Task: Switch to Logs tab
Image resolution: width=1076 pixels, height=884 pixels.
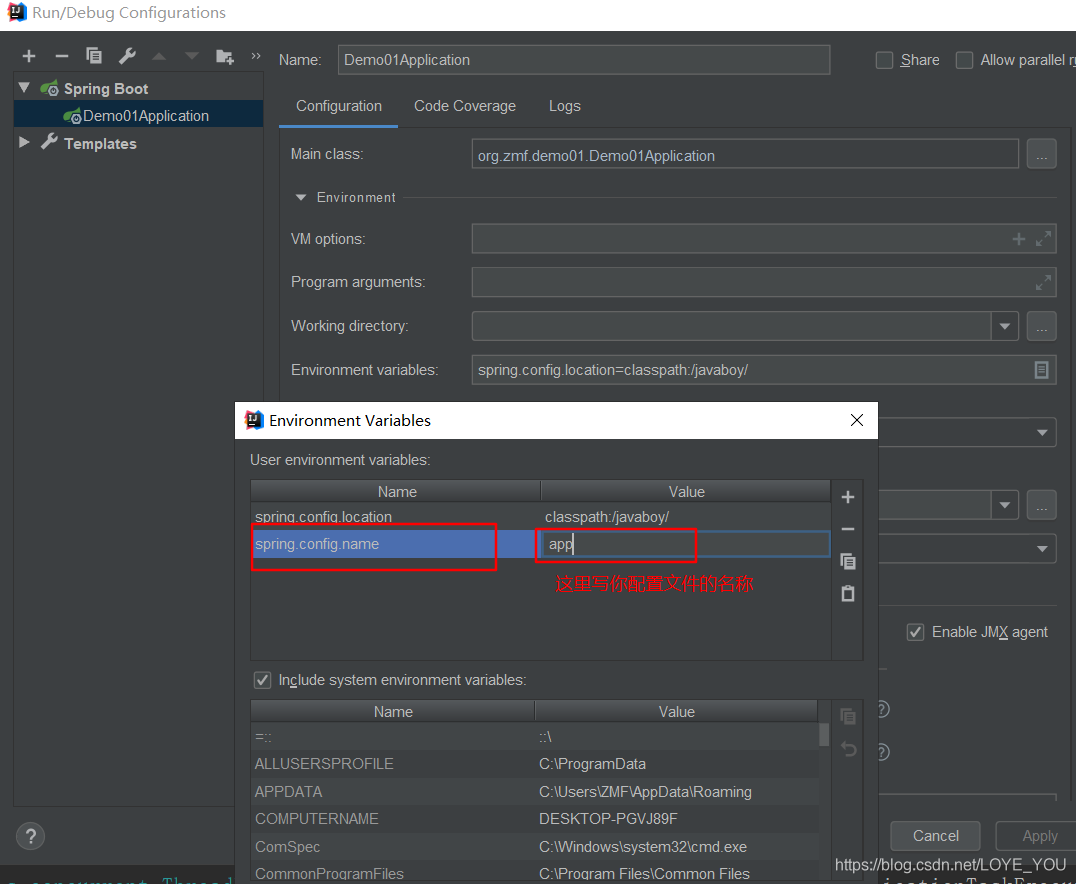Action: [564, 106]
